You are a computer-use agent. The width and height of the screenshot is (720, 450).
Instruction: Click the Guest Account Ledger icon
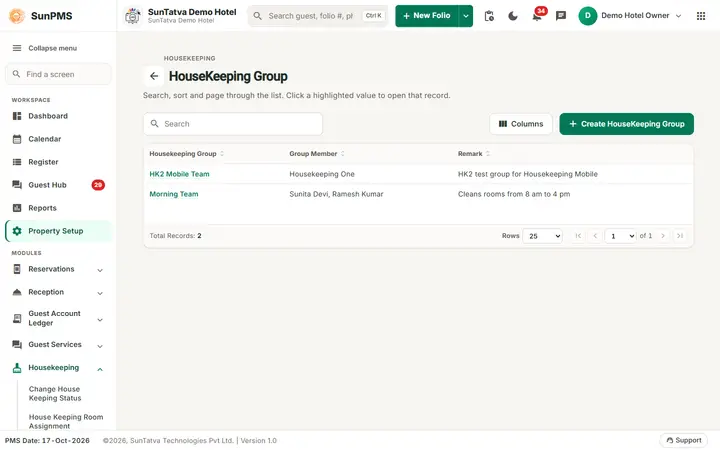[x=17, y=318]
